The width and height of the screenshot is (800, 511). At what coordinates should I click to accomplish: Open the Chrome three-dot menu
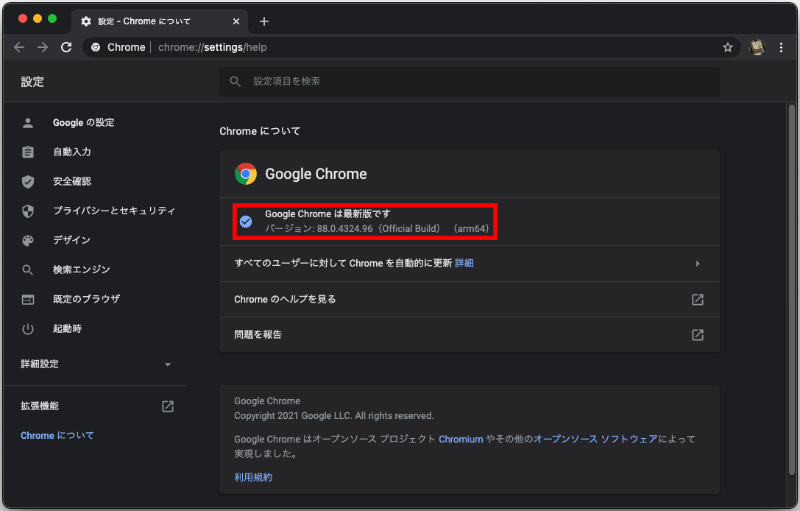(x=780, y=47)
